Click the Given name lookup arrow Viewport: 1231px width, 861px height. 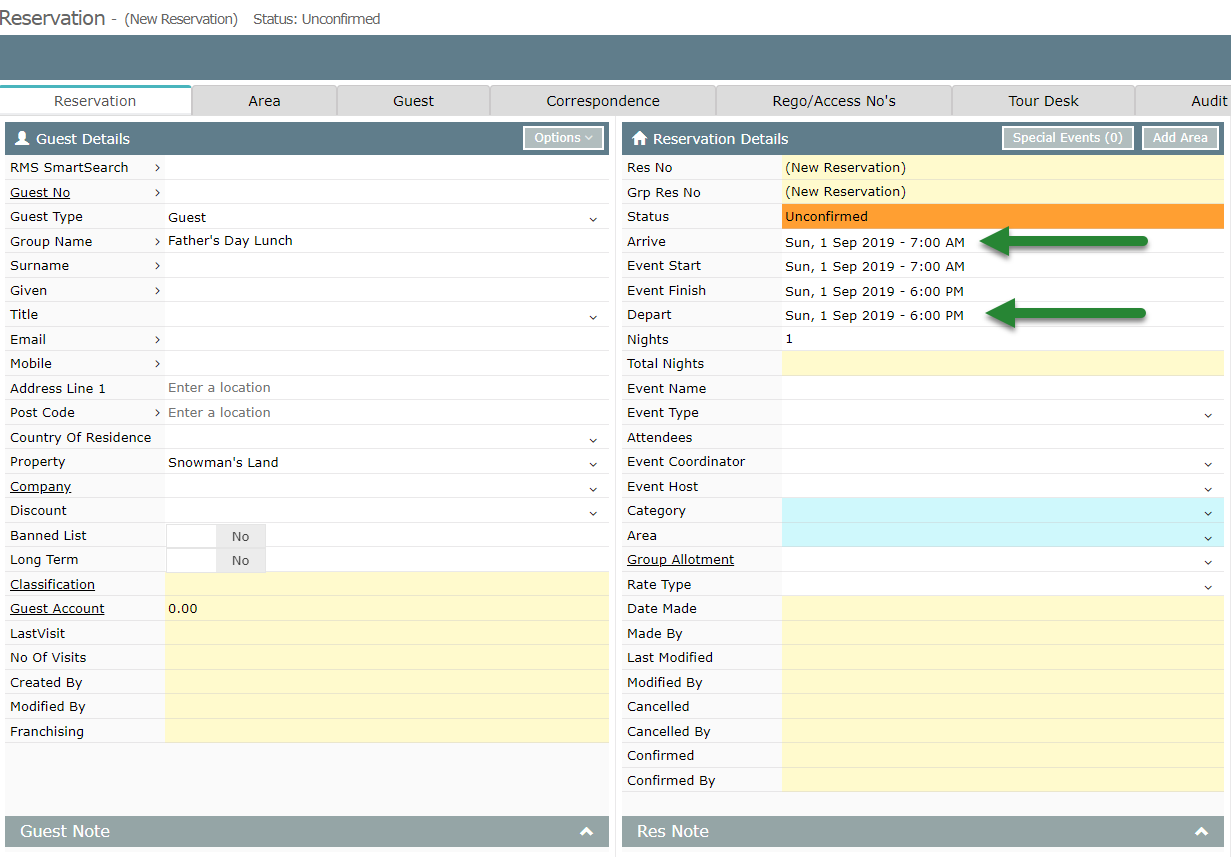pos(157,291)
